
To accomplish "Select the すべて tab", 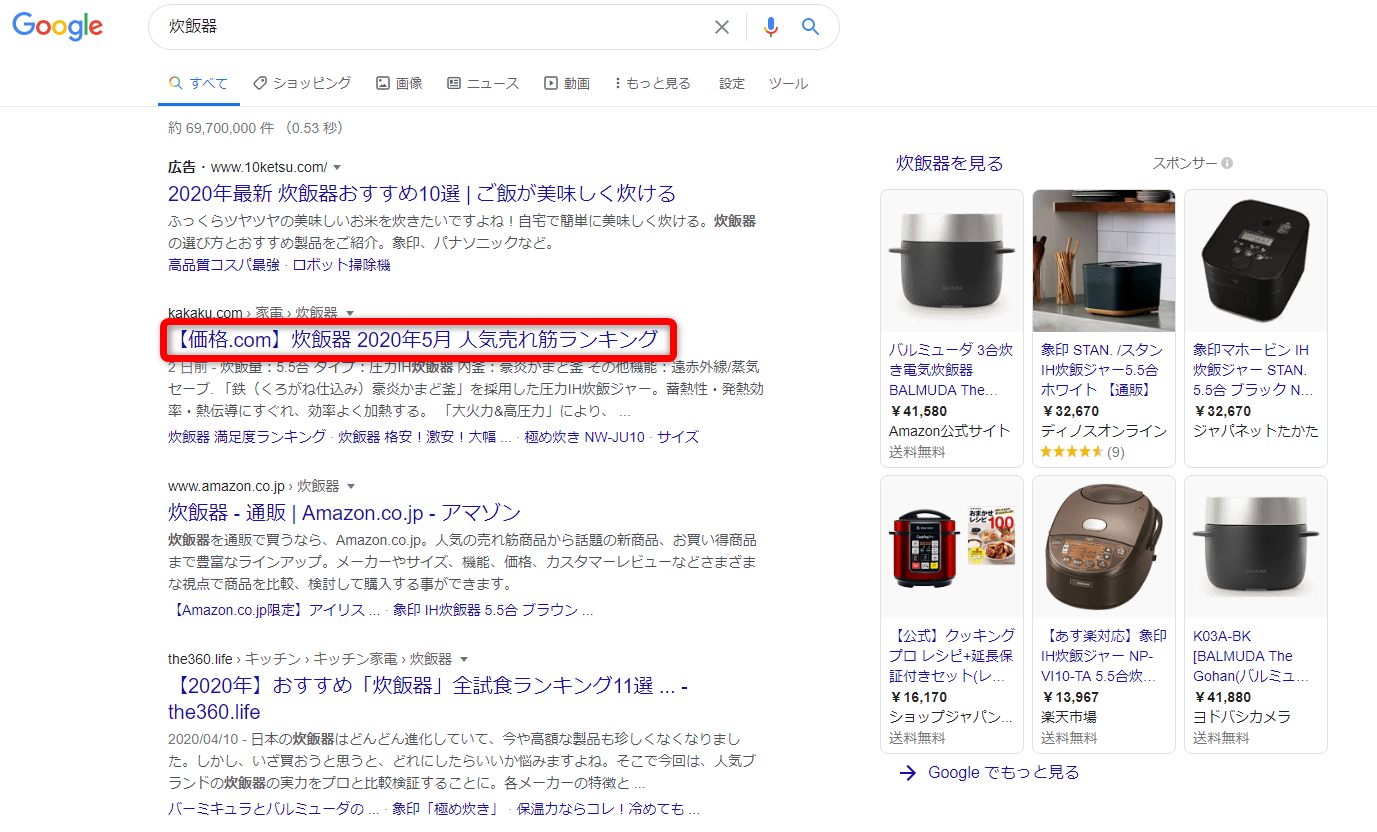I will (198, 83).
